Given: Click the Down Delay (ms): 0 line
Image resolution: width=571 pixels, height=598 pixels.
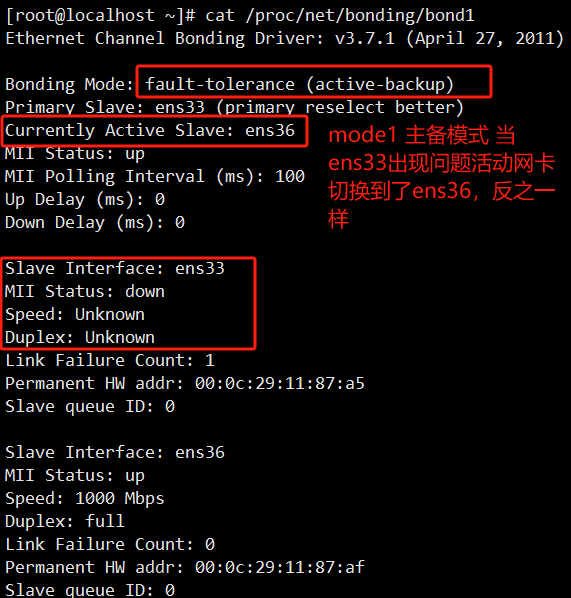Looking at the screenshot, I should tap(95, 223).
